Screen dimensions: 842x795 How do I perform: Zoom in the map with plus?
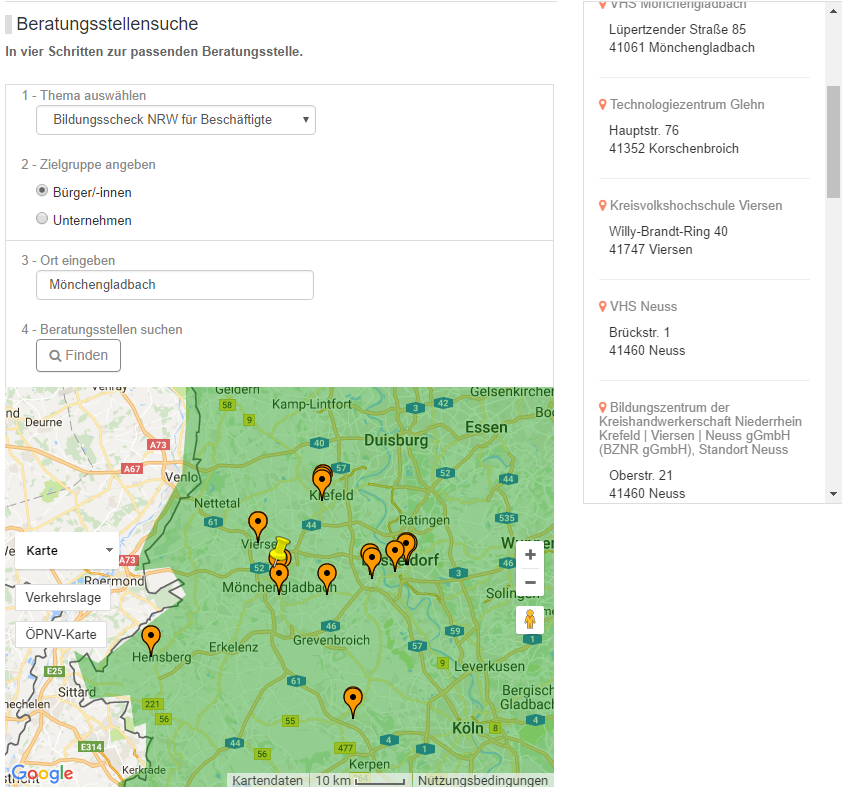pos(530,555)
